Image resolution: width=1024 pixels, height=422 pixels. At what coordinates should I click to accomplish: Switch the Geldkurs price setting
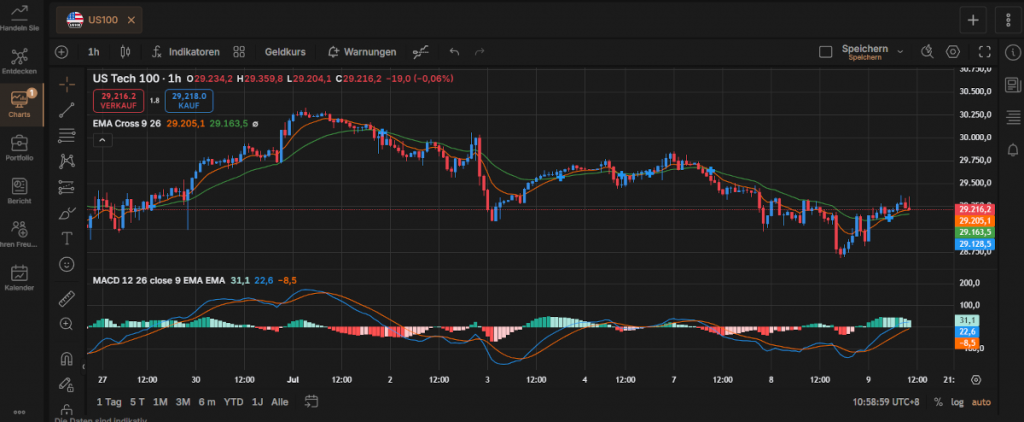pyautogui.click(x=285, y=52)
